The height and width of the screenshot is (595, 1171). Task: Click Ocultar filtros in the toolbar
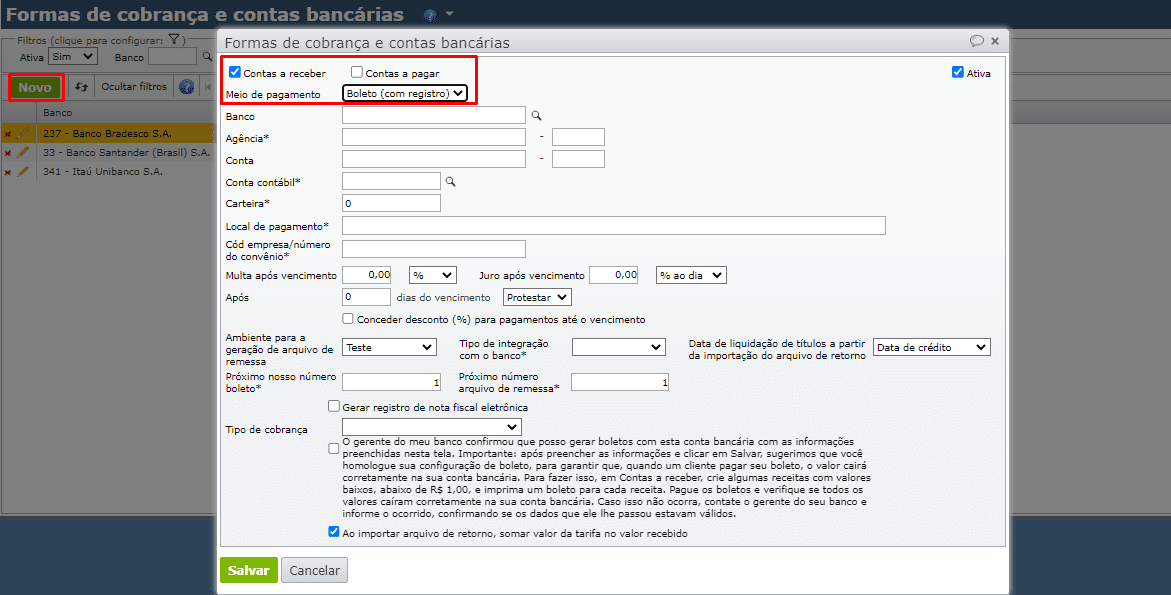coord(134,87)
